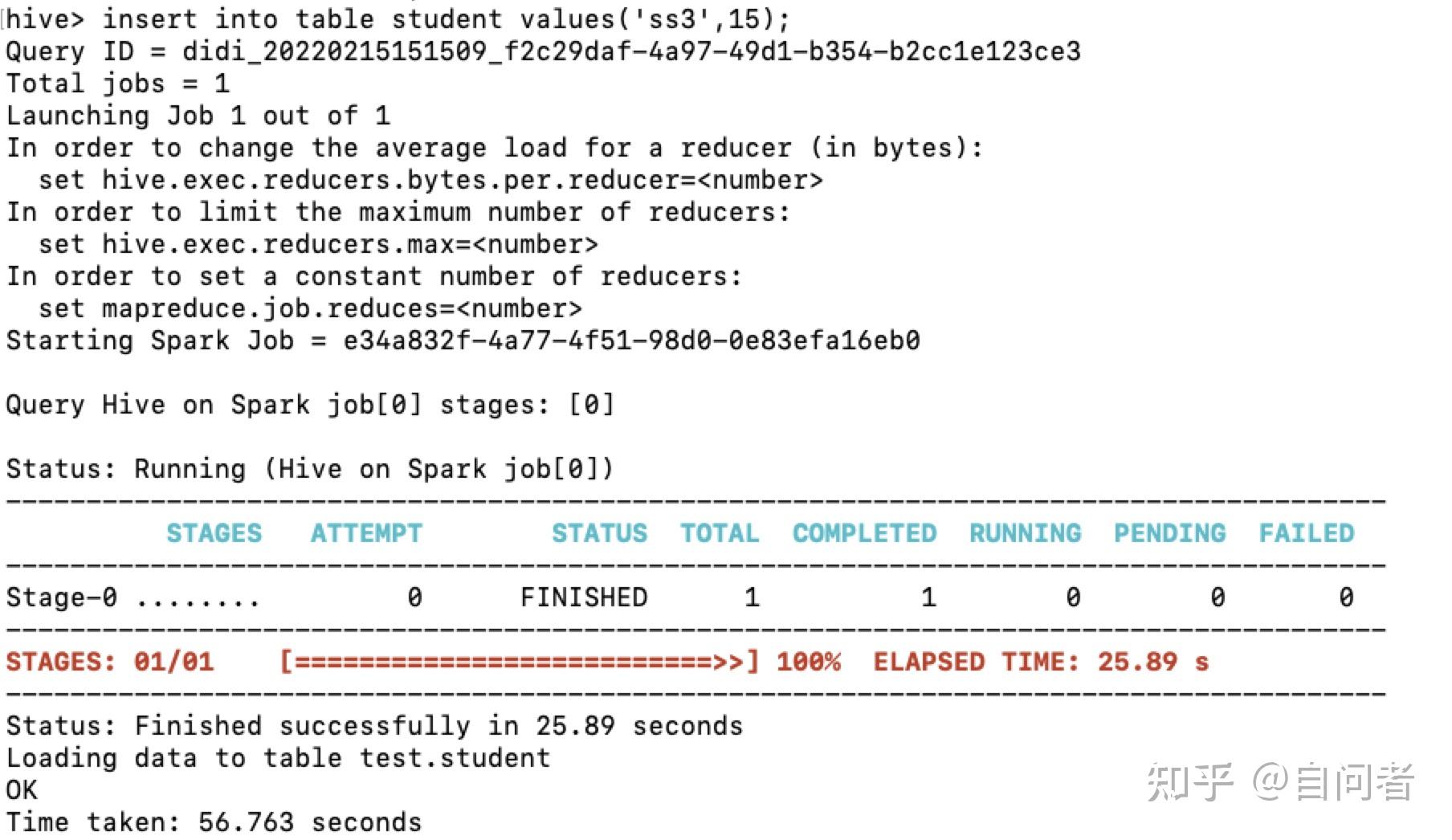Click the COMPLETED column header
The height and width of the screenshot is (840, 1452).
click(864, 533)
